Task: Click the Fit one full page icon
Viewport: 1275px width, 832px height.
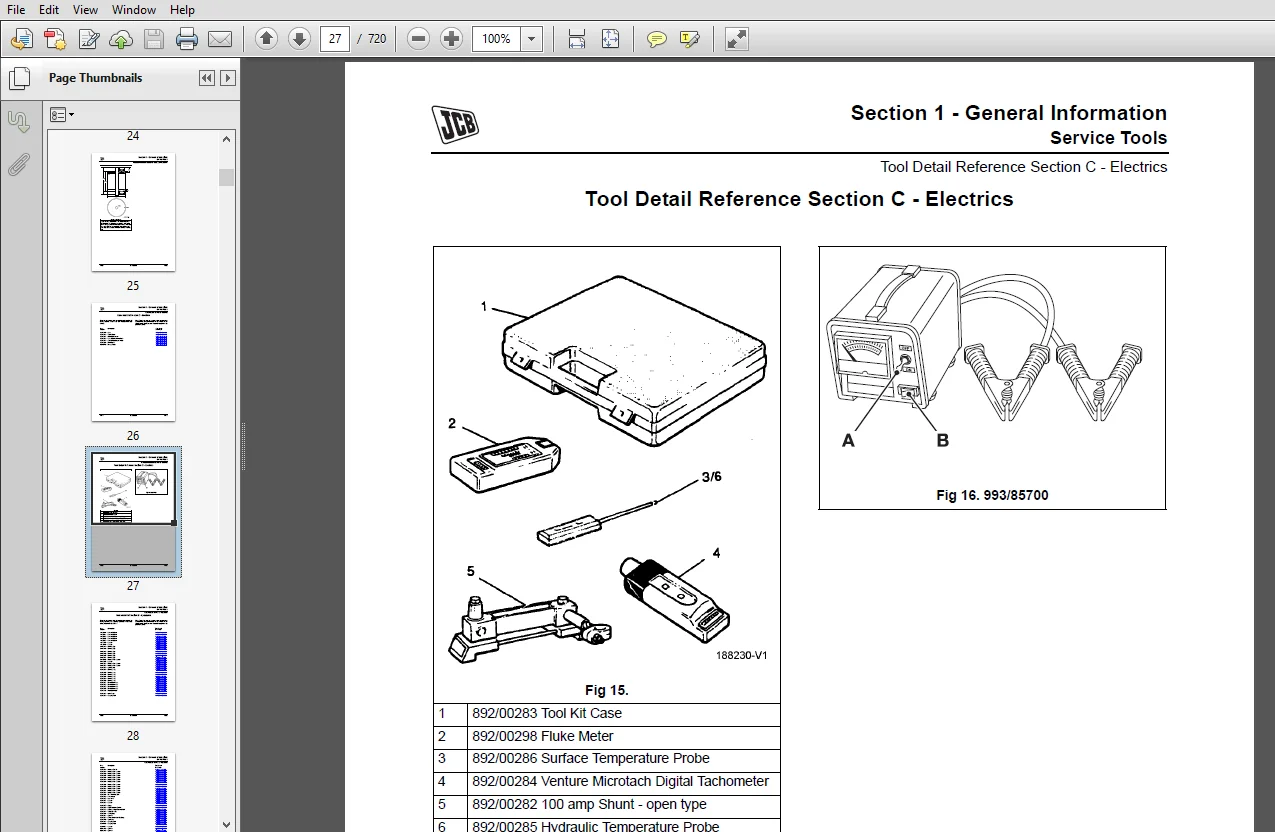Action: click(x=610, y=39)
